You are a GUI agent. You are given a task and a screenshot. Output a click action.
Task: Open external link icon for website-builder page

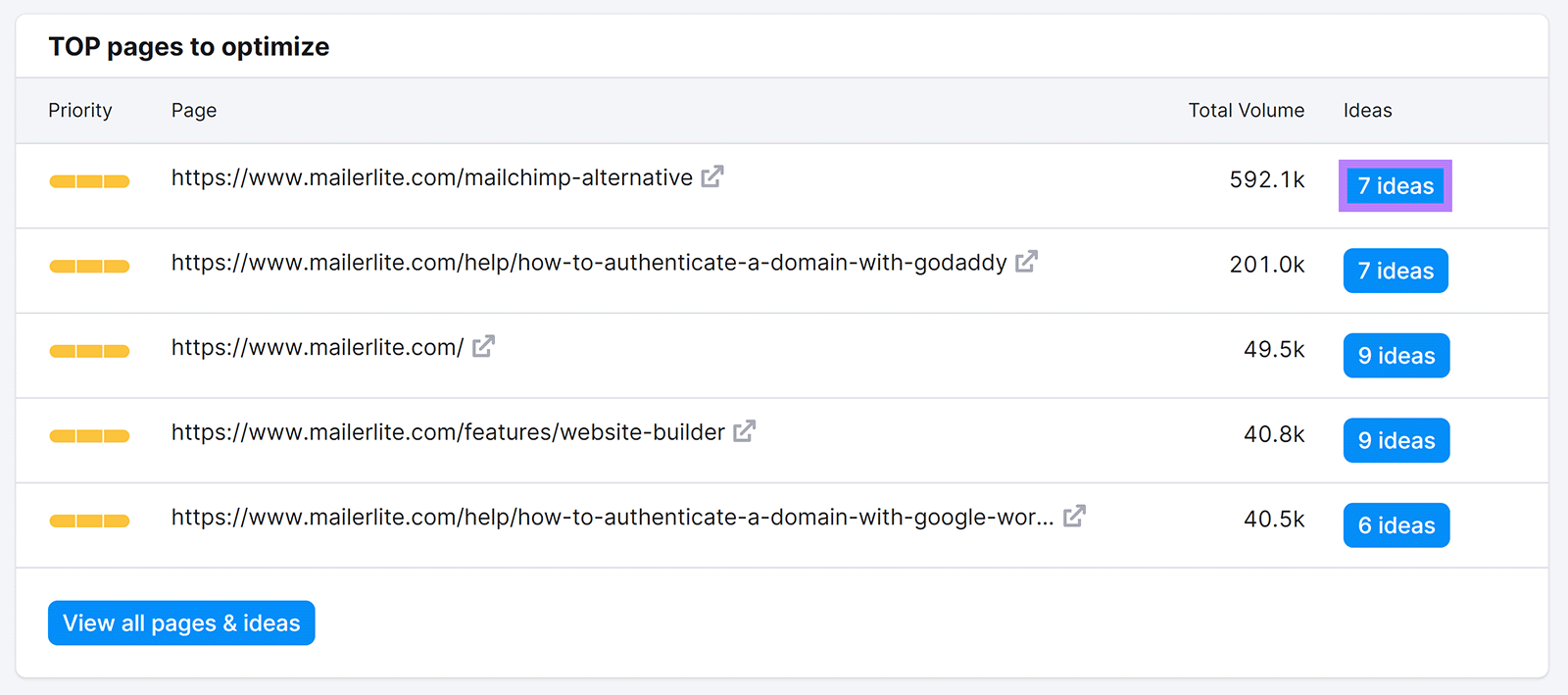745,431
